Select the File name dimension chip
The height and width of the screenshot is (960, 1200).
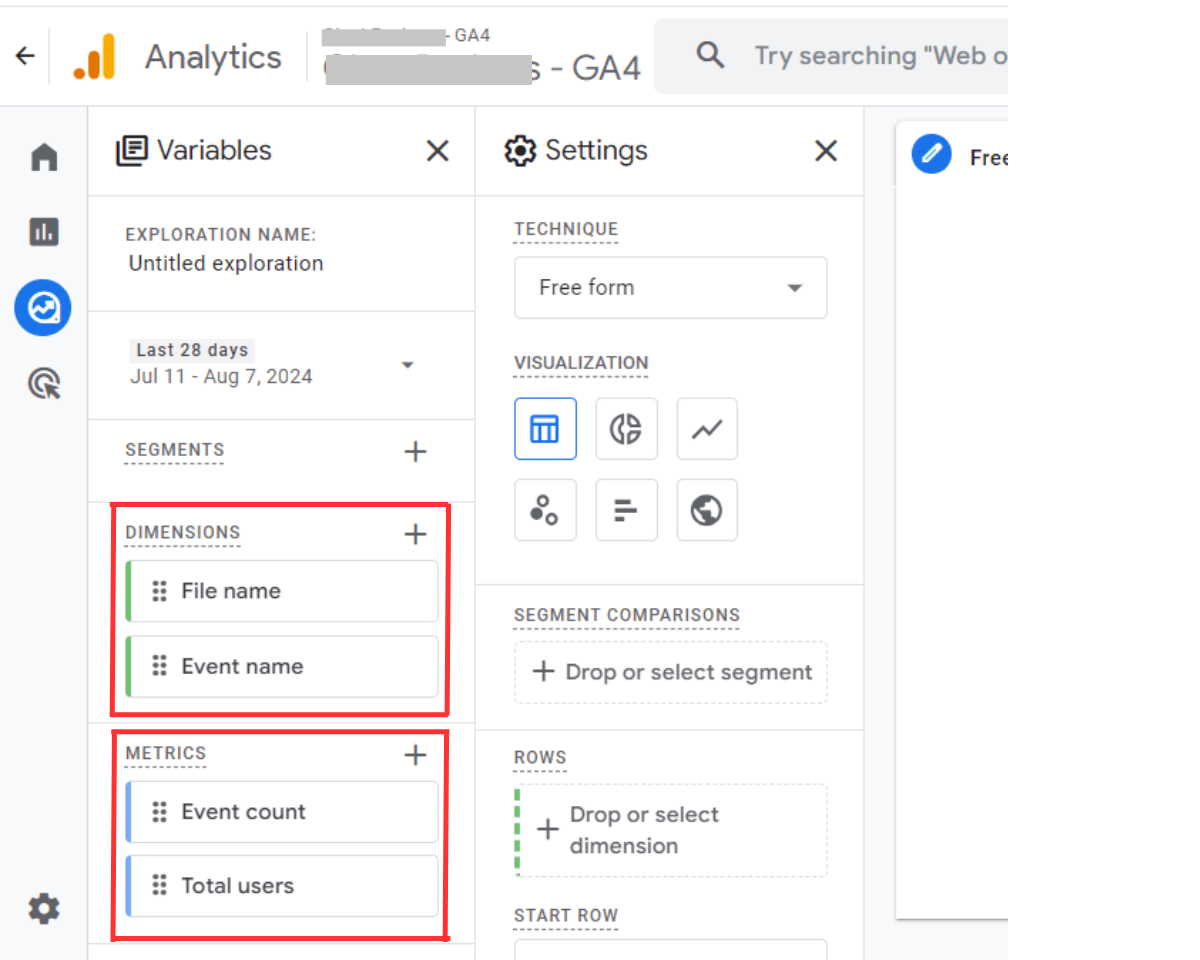point(282,591)
